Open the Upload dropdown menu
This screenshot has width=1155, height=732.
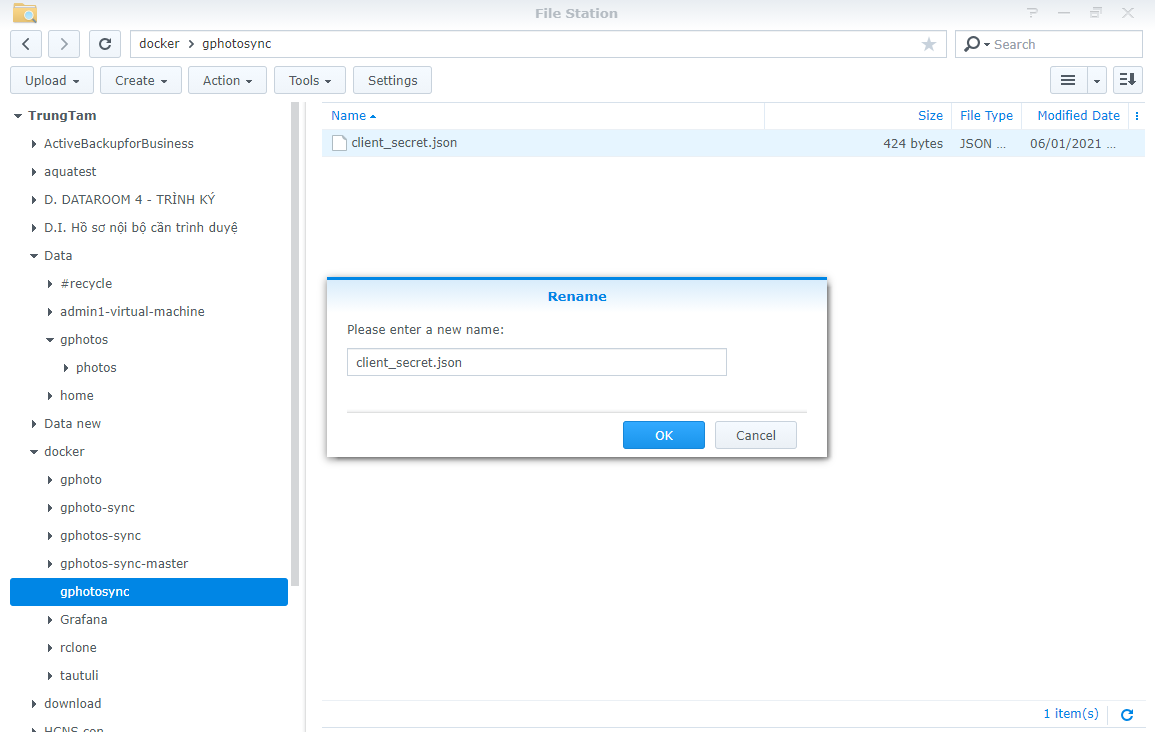(x=52, y=80)
